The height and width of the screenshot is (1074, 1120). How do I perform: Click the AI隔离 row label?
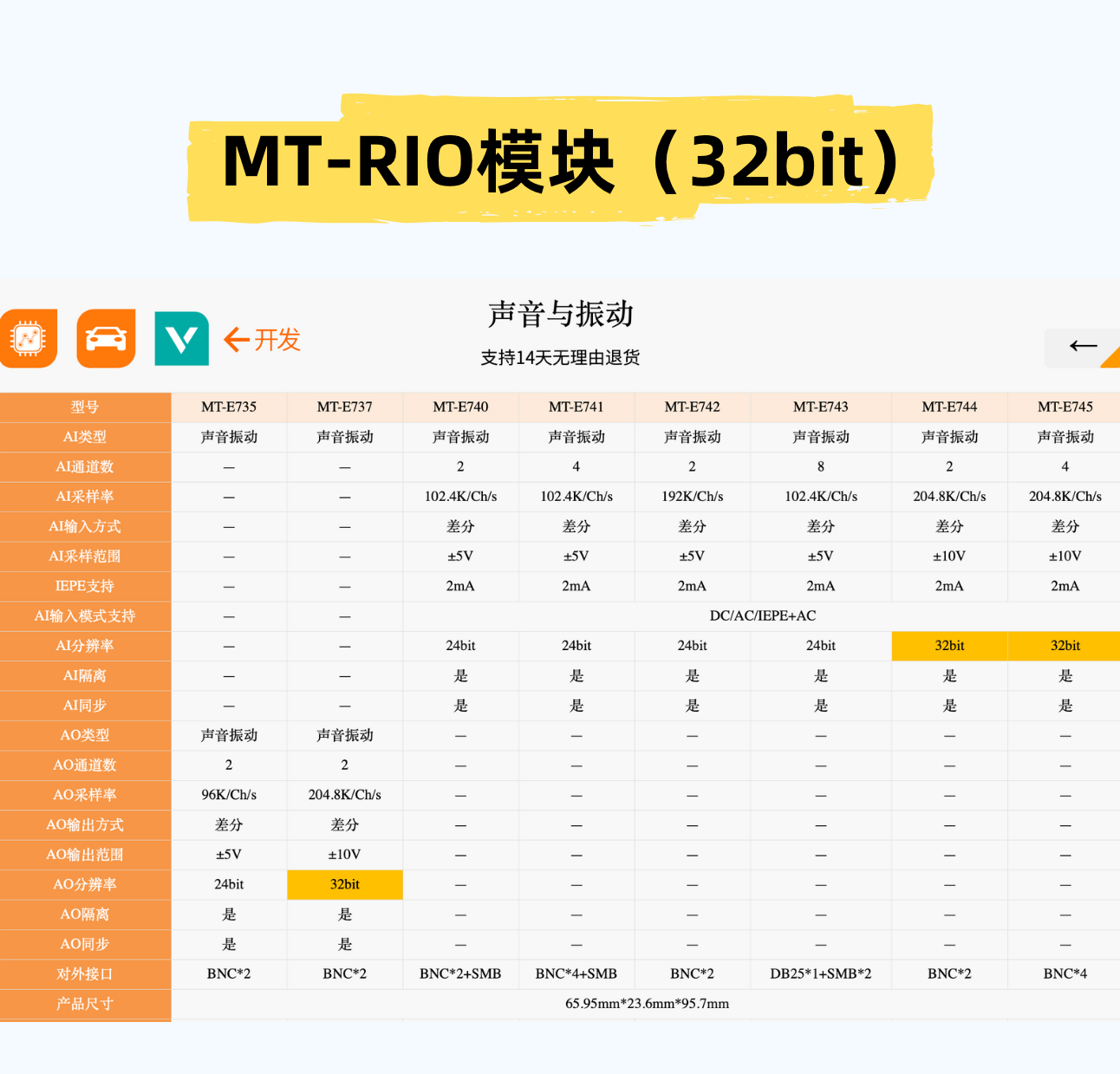click(x=85, y=676)
